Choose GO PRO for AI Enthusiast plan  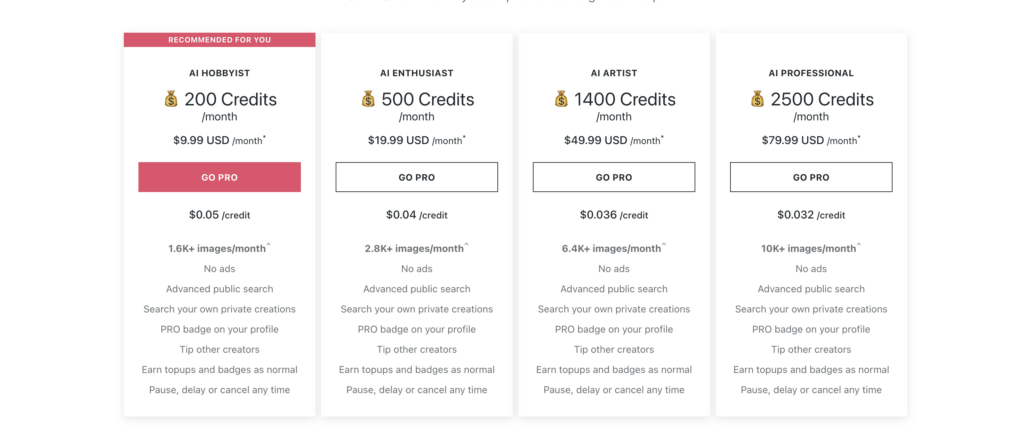(417, 177)
